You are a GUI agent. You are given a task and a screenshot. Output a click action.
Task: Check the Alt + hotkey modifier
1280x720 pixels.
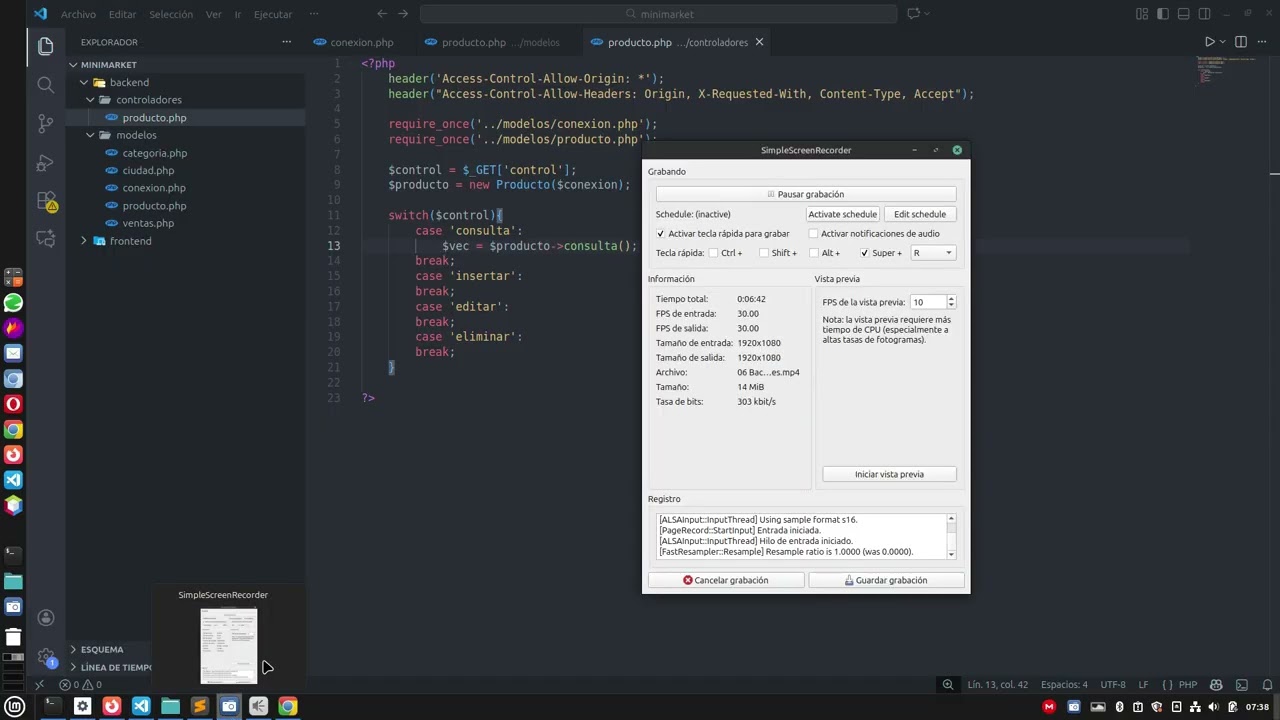point(813,253)
